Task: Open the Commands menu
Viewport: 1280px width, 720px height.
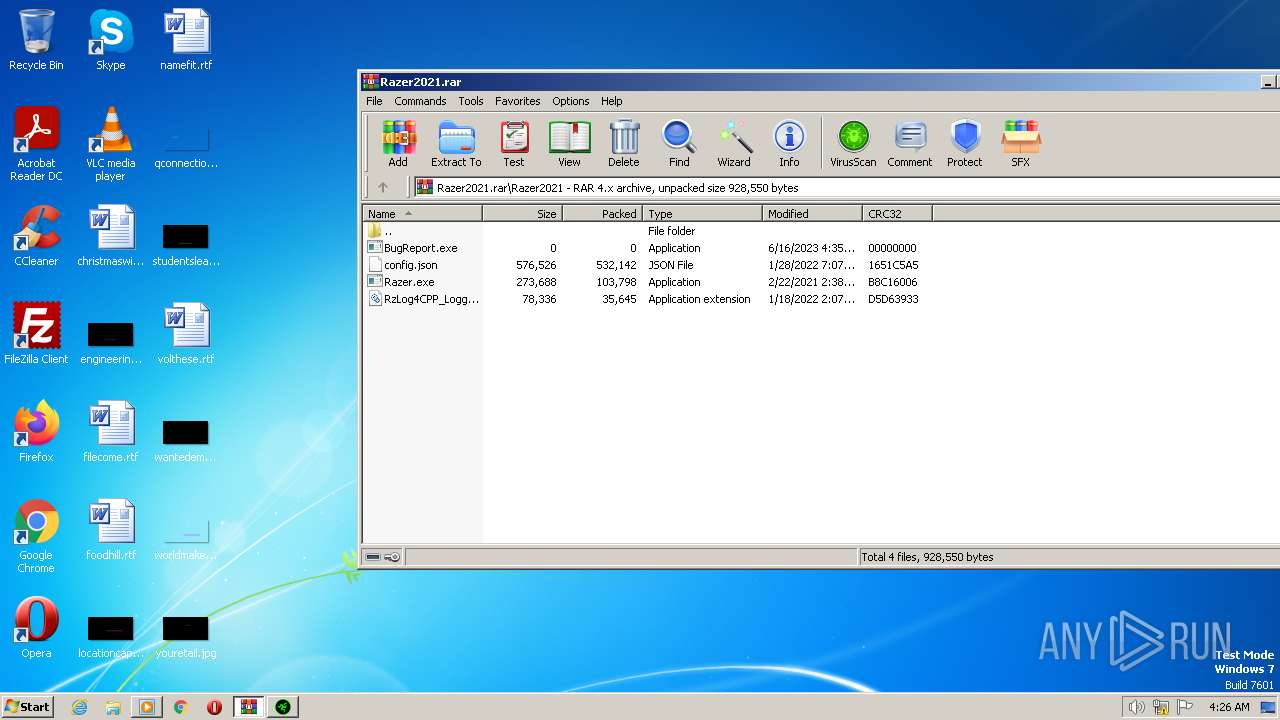Action: (x=420, y=101)
